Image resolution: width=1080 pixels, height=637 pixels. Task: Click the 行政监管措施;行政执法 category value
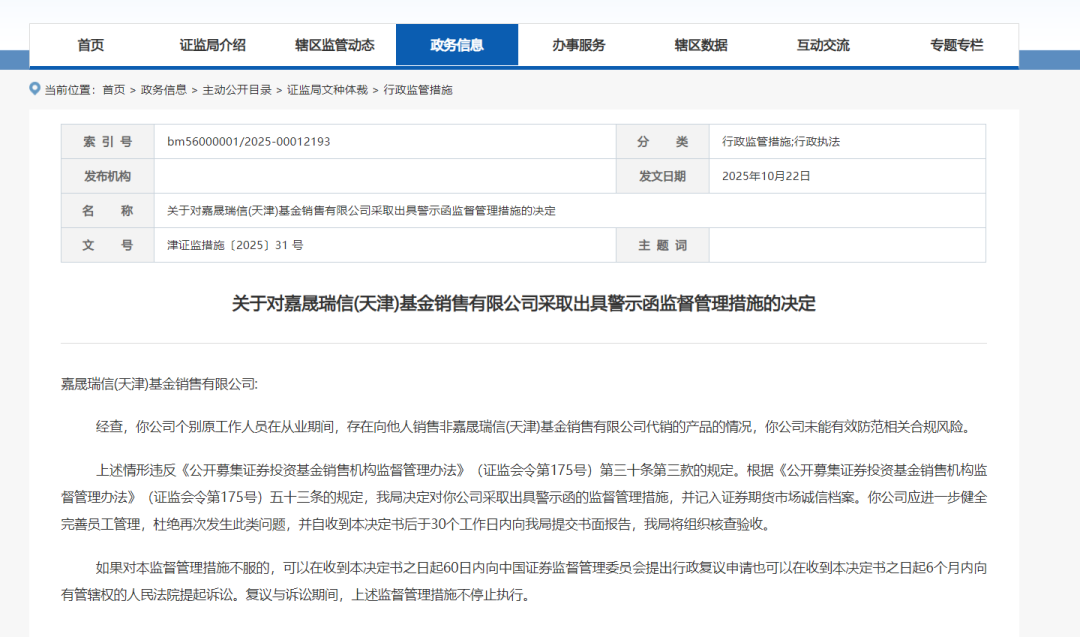pyautogui.click(x=781, y=142)
